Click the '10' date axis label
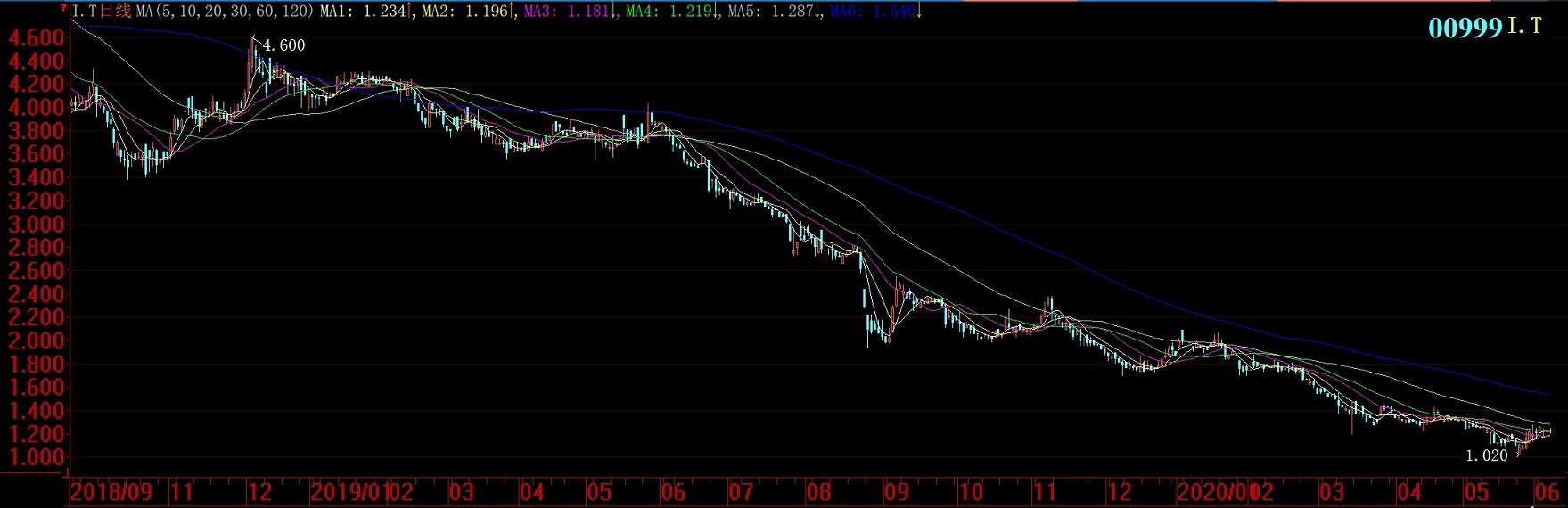The height and width of the screenshot is (508, 1568). point(971,492)
